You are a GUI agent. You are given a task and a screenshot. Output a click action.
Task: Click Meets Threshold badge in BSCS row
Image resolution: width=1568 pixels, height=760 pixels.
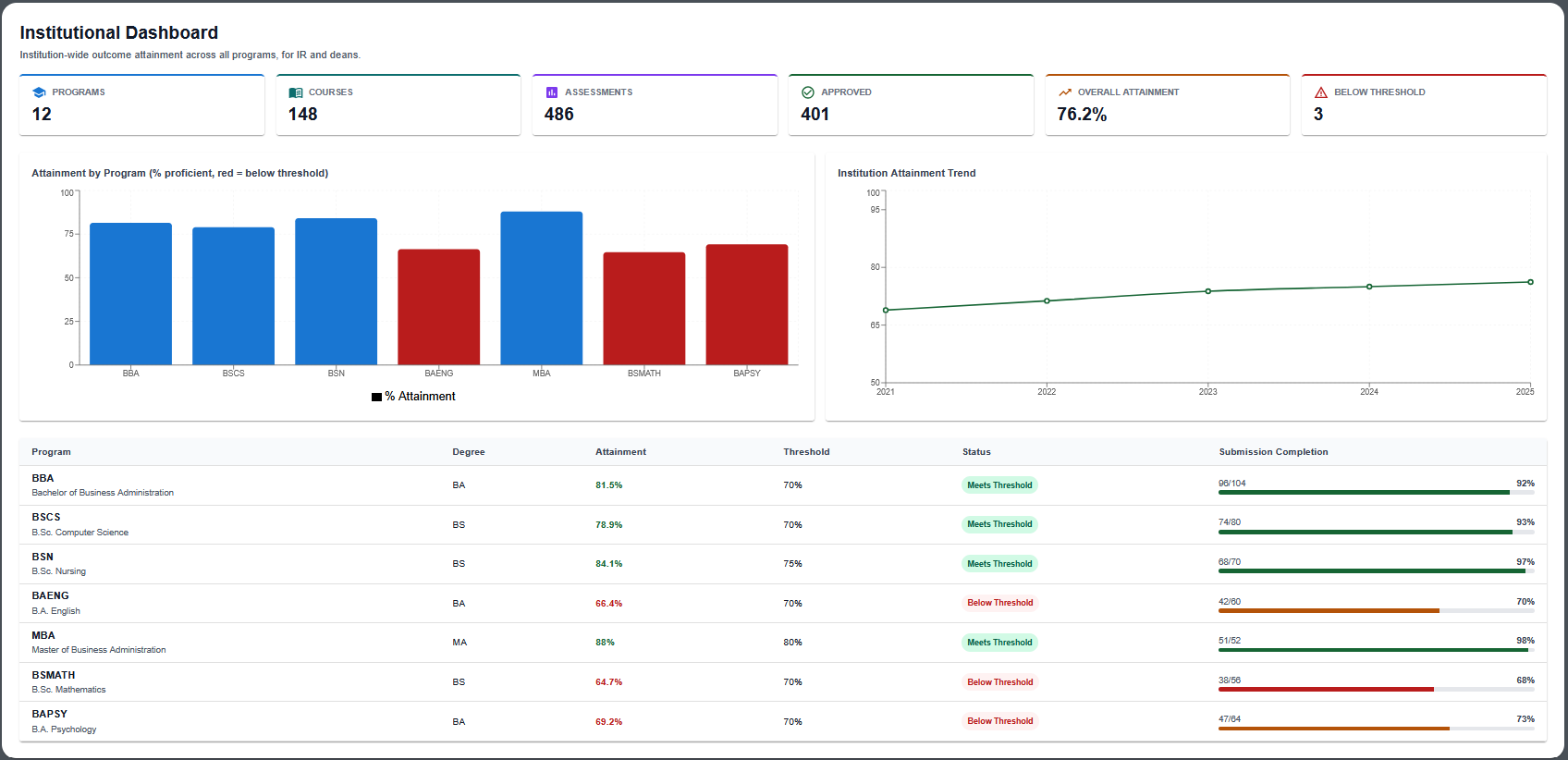pos(999,524)
